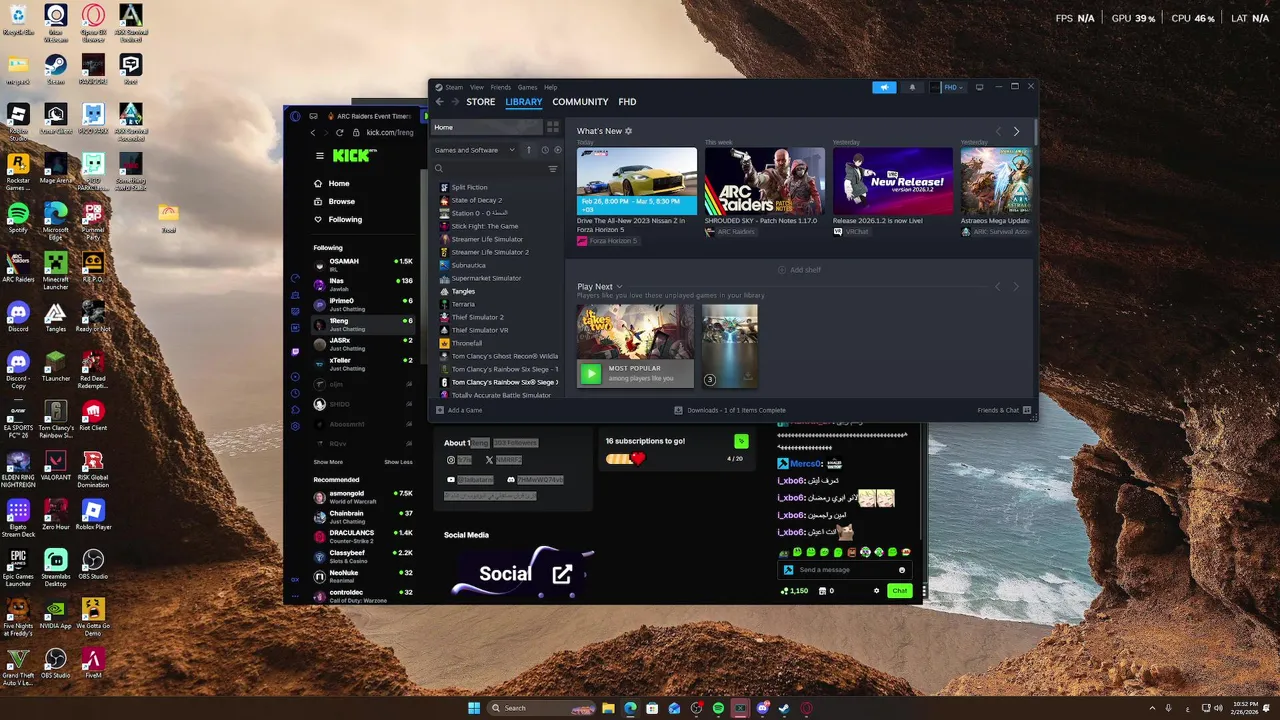Switch to the STORE tab
This screenshot has height=720, width=1280.
tap(481, 102)
